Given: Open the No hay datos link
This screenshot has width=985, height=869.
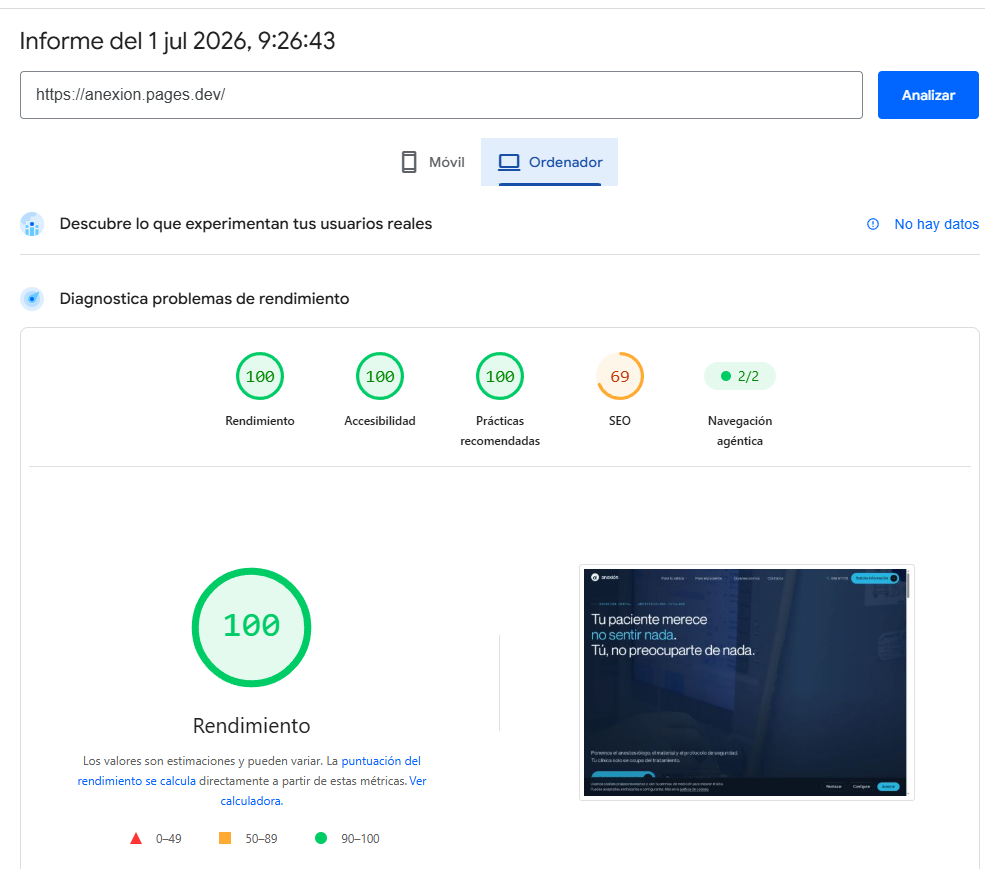Looking at the screenshot, I should (936, 224).
